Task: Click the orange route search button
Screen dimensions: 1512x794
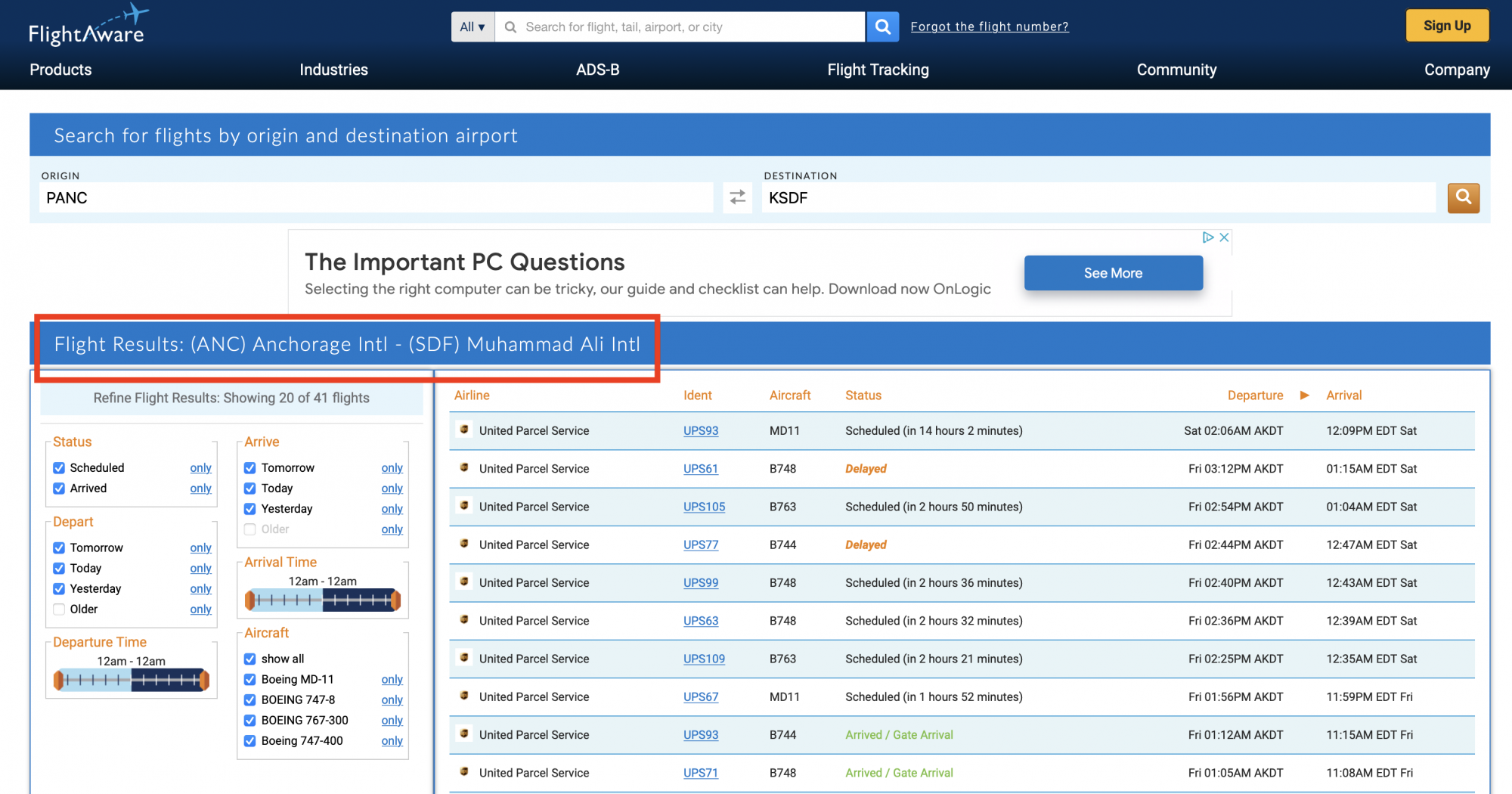Action: 1463,197
